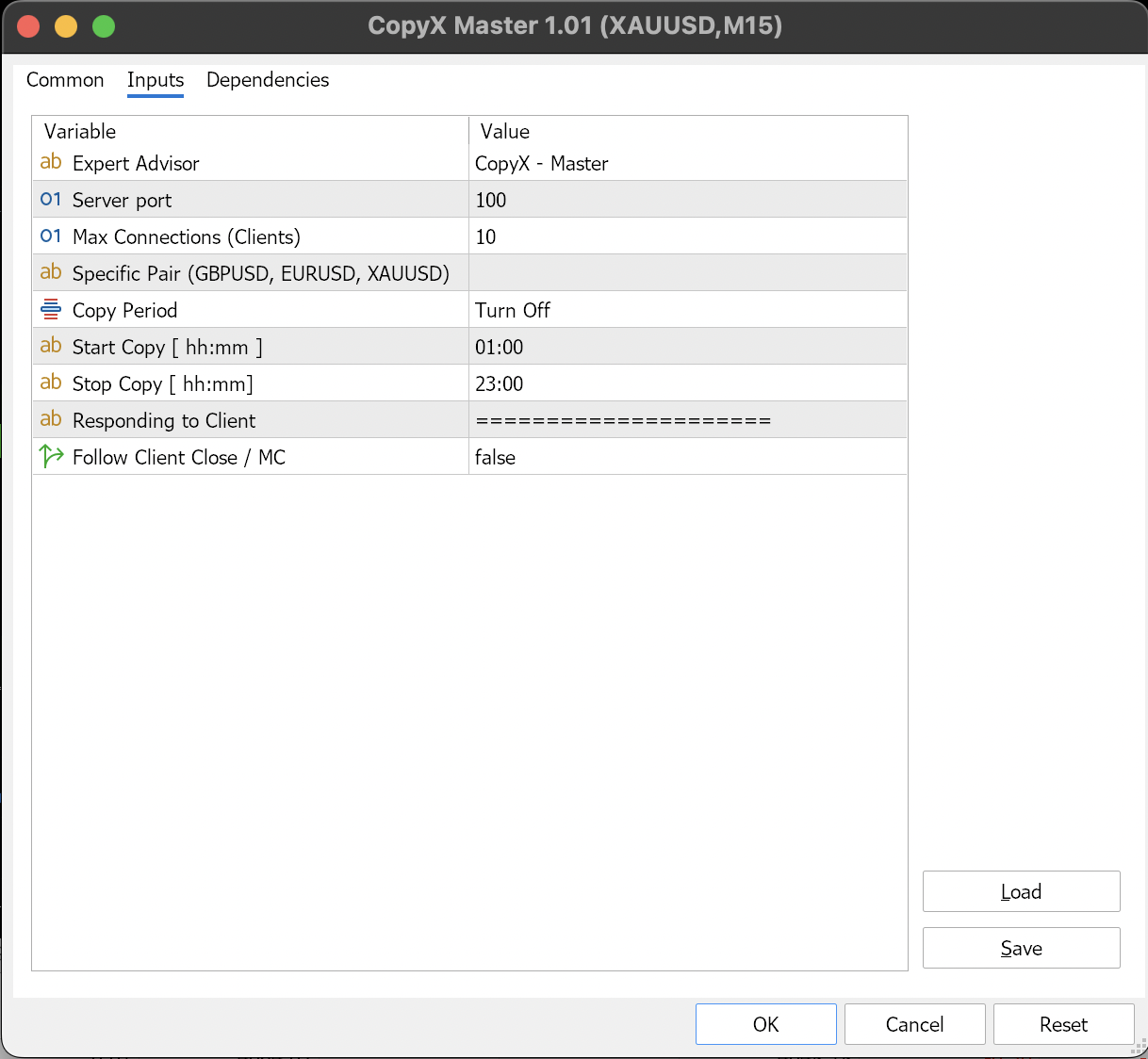Click the string icon next to Start Copy

point(51,347)
